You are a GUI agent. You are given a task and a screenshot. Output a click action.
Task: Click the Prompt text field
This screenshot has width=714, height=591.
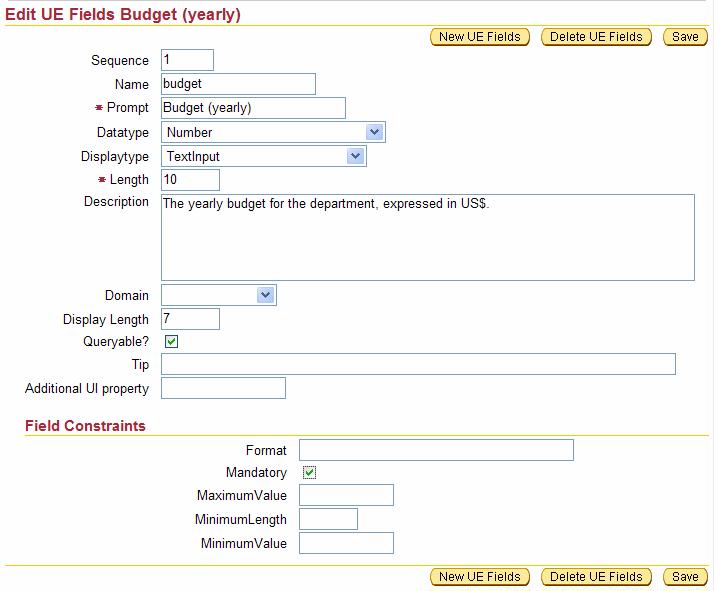[253, 108]
